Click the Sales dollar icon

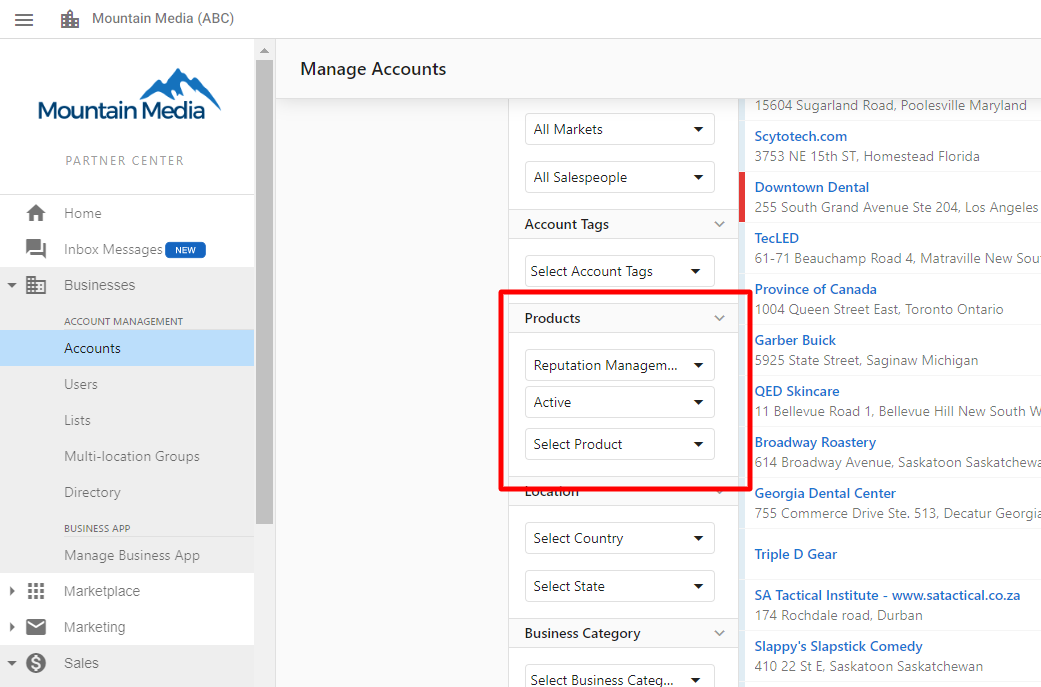[x=36, y=662]
